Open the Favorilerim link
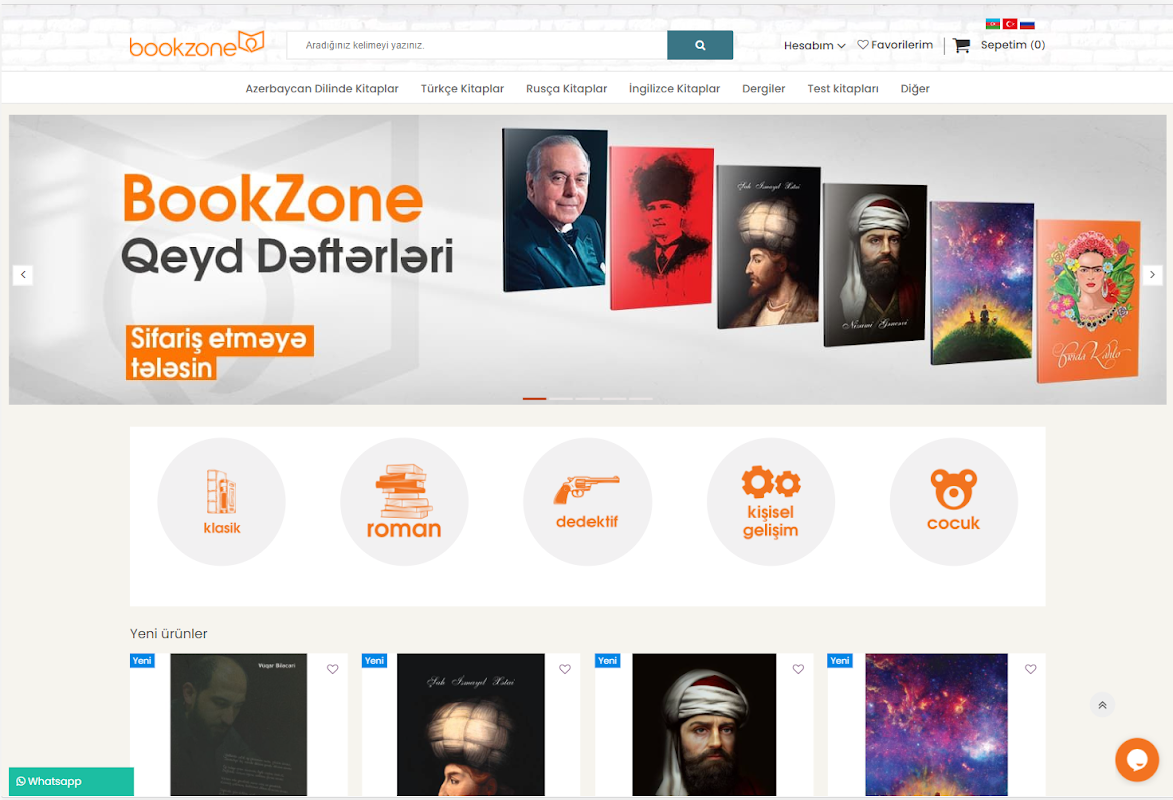 [895, 45]
